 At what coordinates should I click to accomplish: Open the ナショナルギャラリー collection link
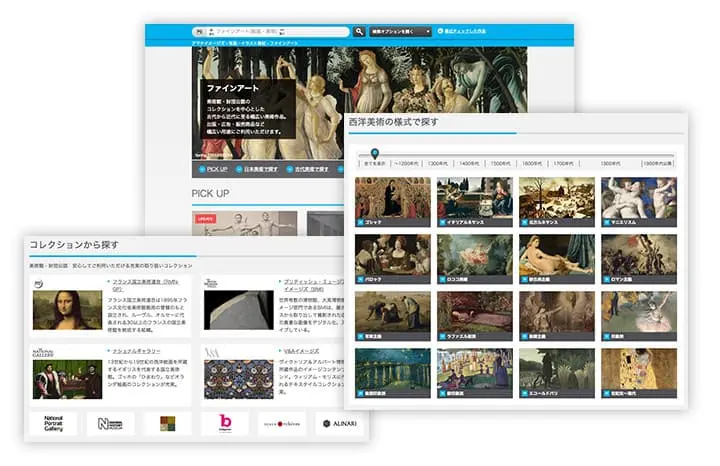136,351
